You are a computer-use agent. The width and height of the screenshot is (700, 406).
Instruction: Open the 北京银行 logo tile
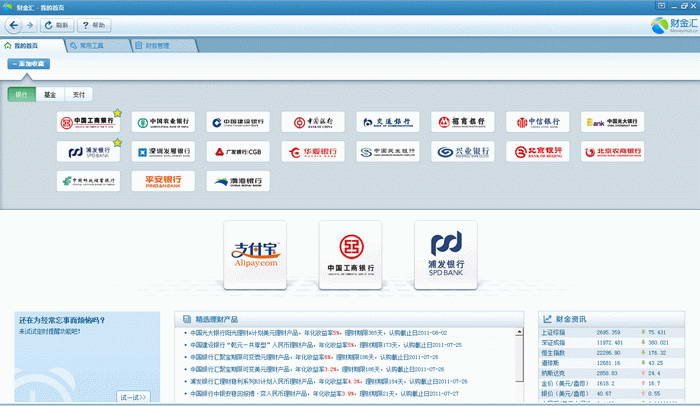point(538,152)
